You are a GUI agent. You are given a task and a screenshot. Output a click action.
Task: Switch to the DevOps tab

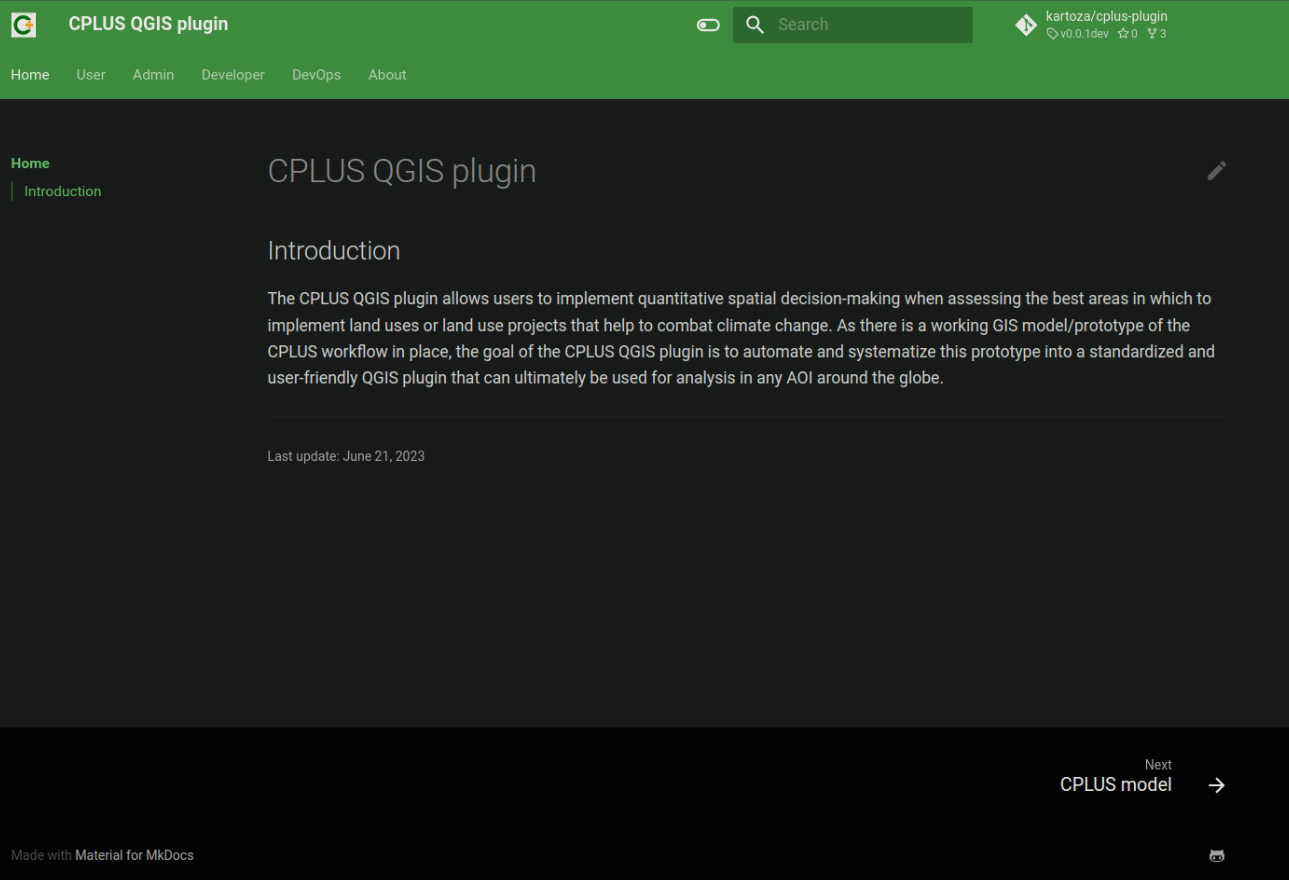pos(316,75)
